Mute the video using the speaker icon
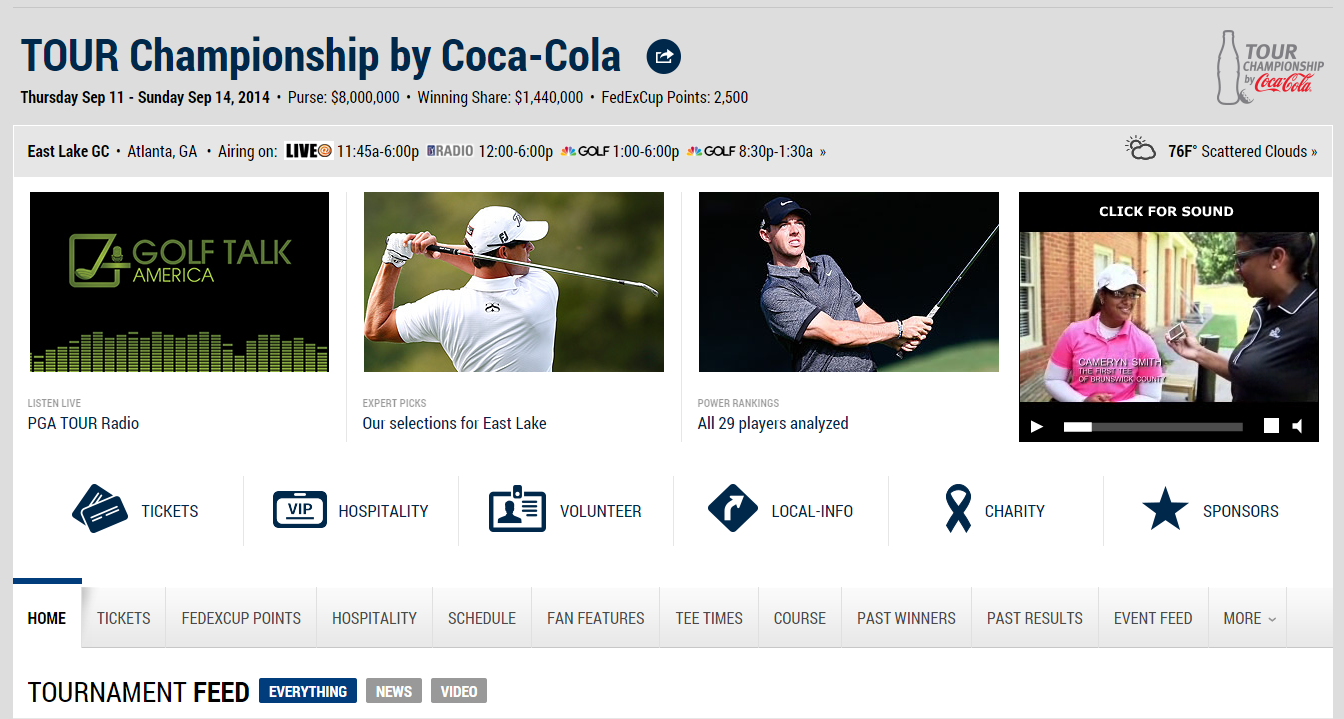Screen dimensions: 1344x719 [x=1297, y=427]
